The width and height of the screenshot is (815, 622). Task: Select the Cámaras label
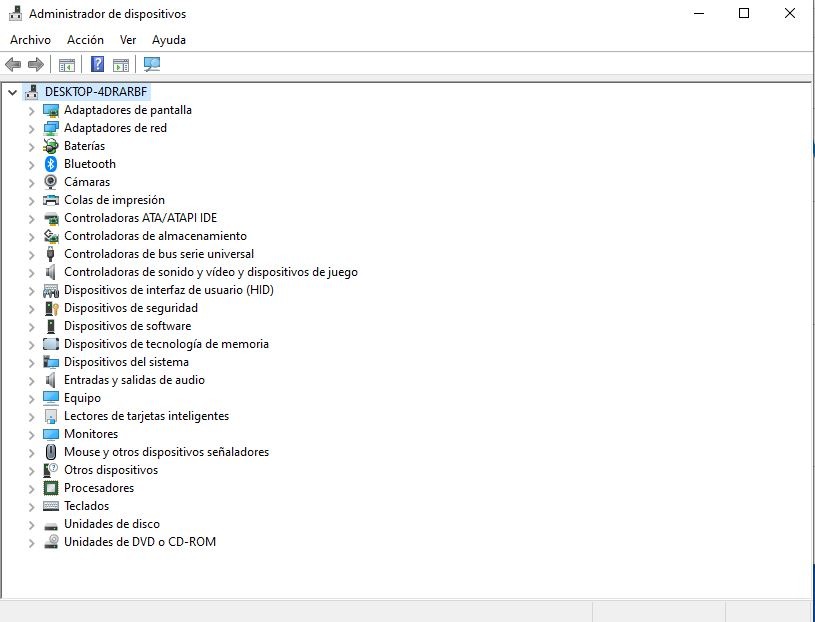click(87, 182)
